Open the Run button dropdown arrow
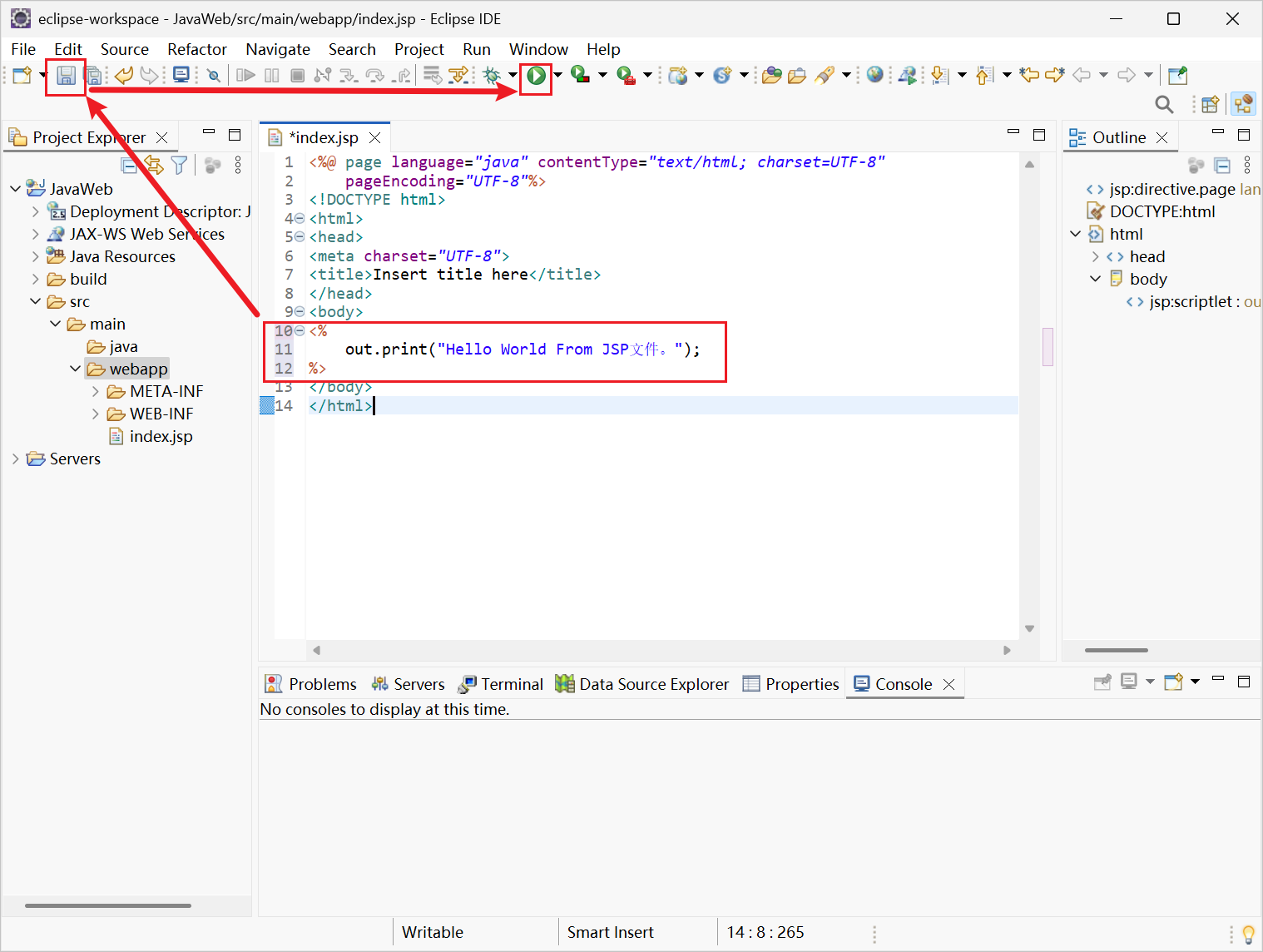This screenshot has width=1263, height=952. (x=557, y=76)
